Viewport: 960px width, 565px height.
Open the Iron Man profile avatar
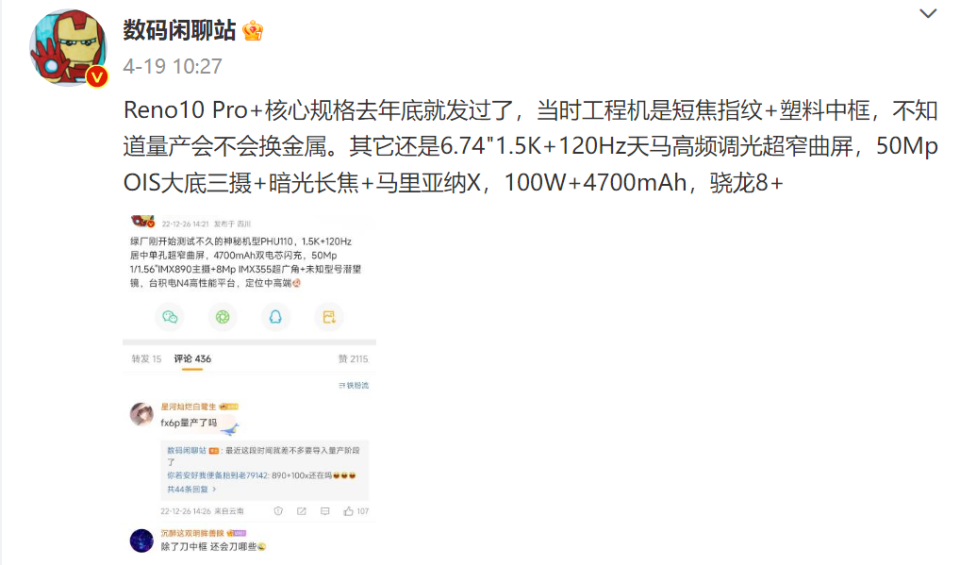68,47
